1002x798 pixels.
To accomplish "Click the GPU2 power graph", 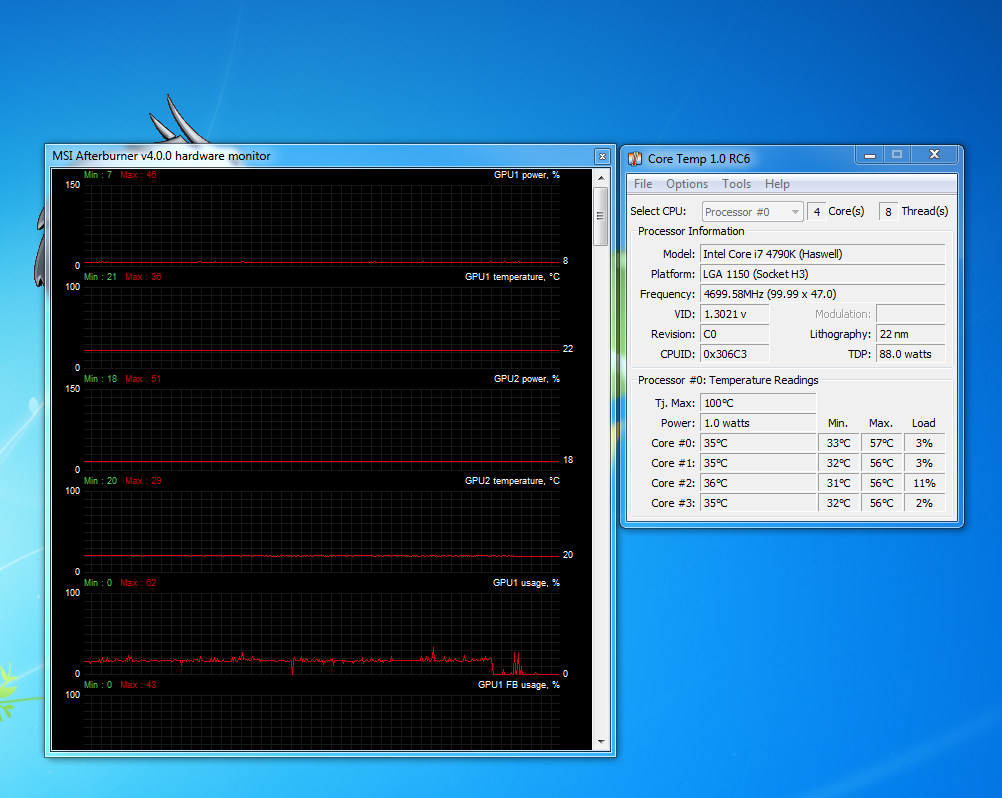I will pyautogui.click(x=320, y=428).
